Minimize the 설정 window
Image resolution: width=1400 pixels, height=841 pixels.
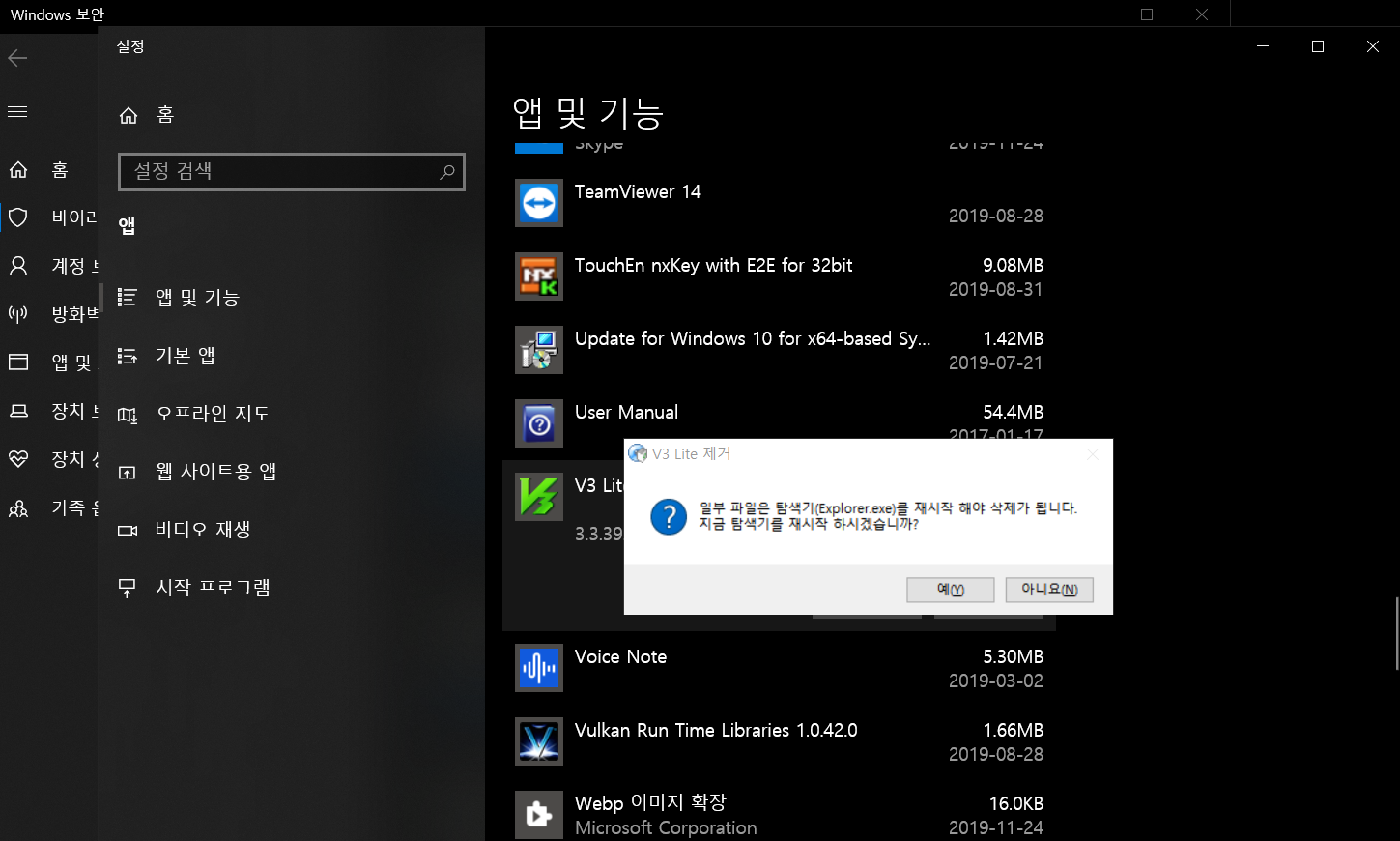(x=1263, y=46)
